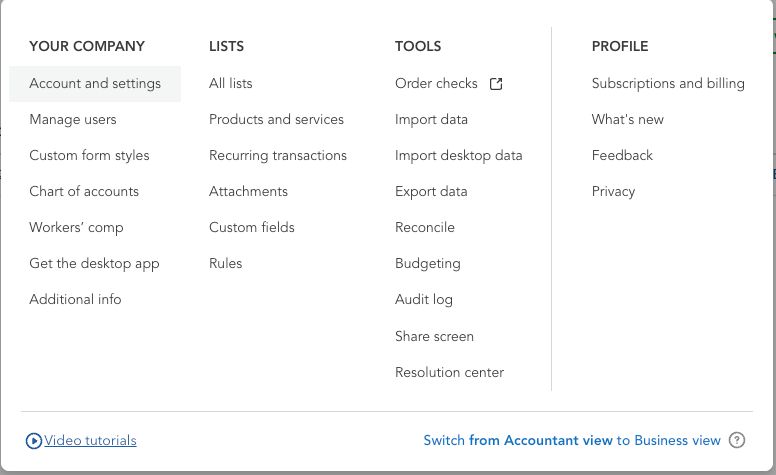Select What's new

point(628,120)
